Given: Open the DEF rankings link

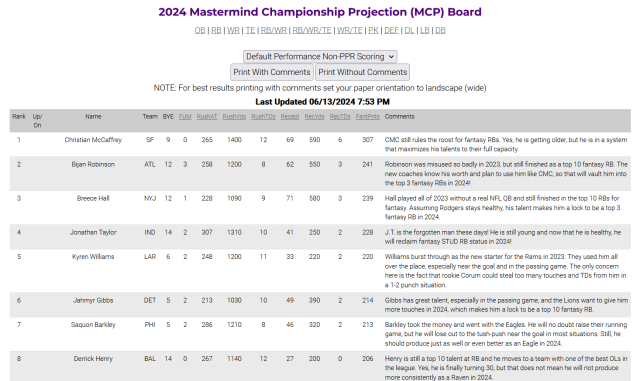Looking at the screenshot, I should coord(391,30).
